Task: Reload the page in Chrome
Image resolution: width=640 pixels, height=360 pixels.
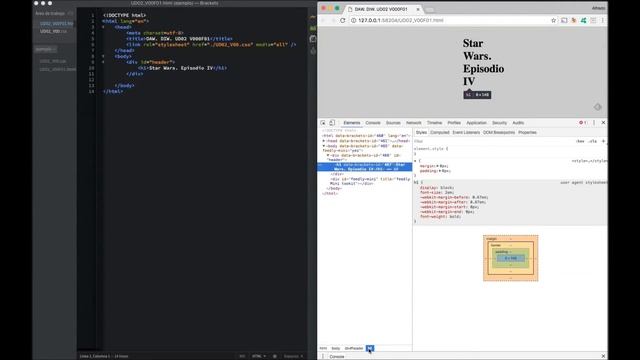Action: click(342, 20)
